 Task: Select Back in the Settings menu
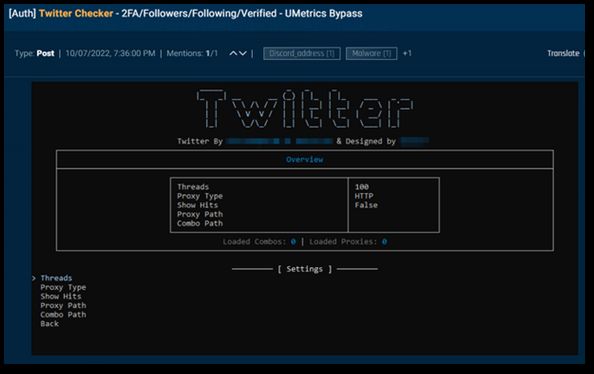50,324
